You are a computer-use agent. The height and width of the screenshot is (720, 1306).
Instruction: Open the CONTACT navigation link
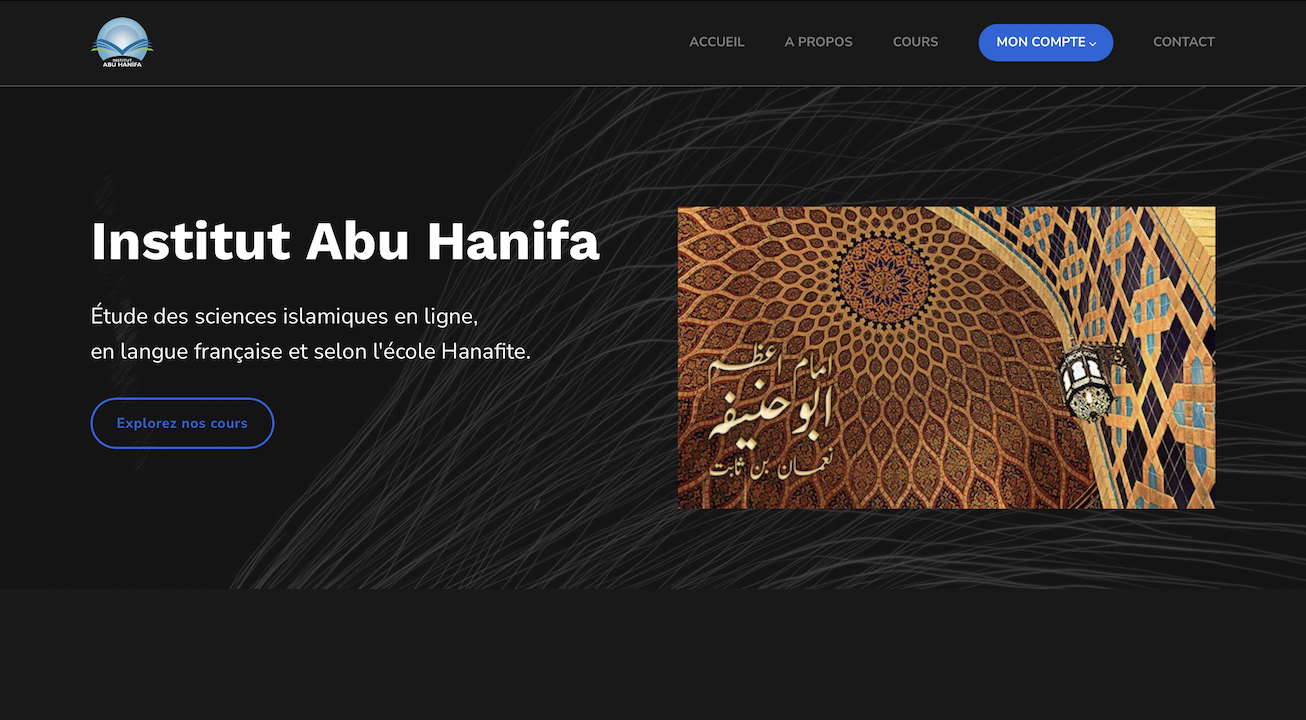point(1184,42)
